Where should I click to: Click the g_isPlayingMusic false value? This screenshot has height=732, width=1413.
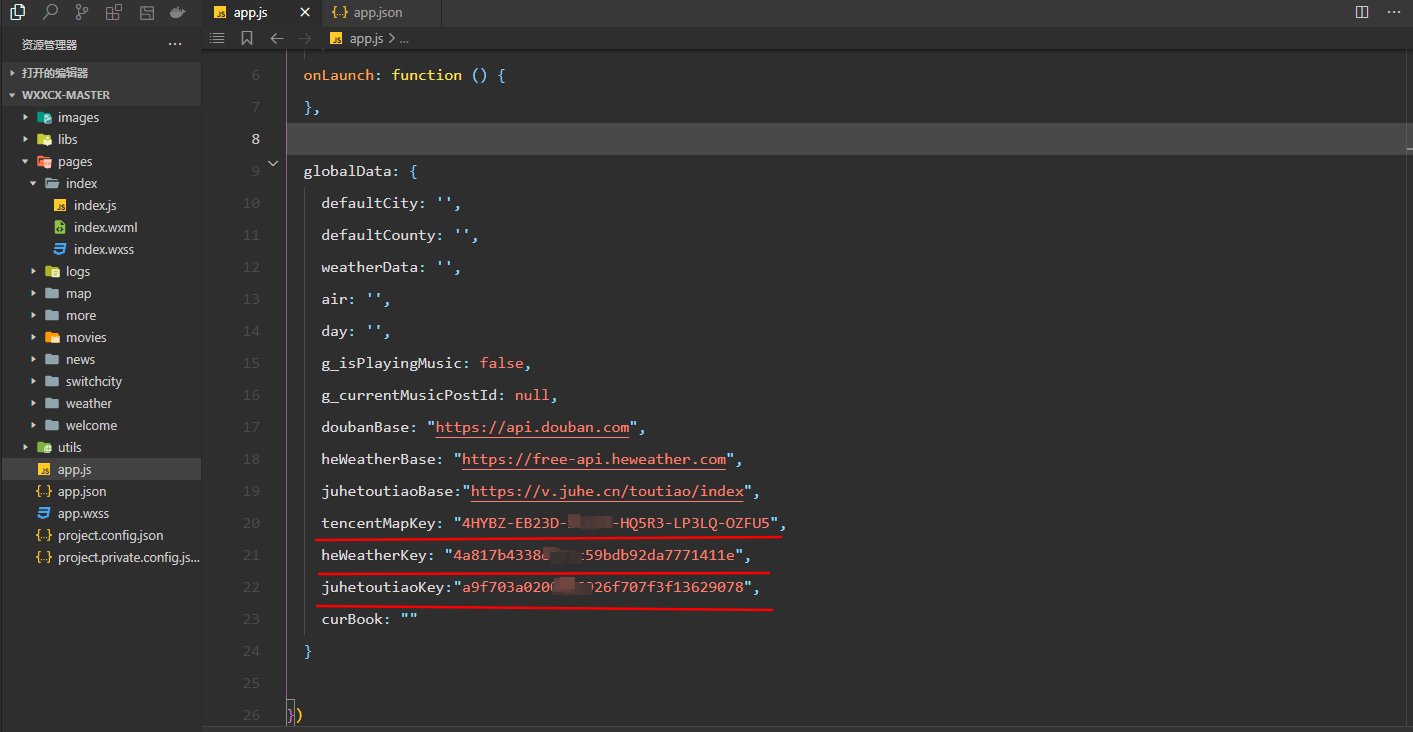click(x=501, y=363)
